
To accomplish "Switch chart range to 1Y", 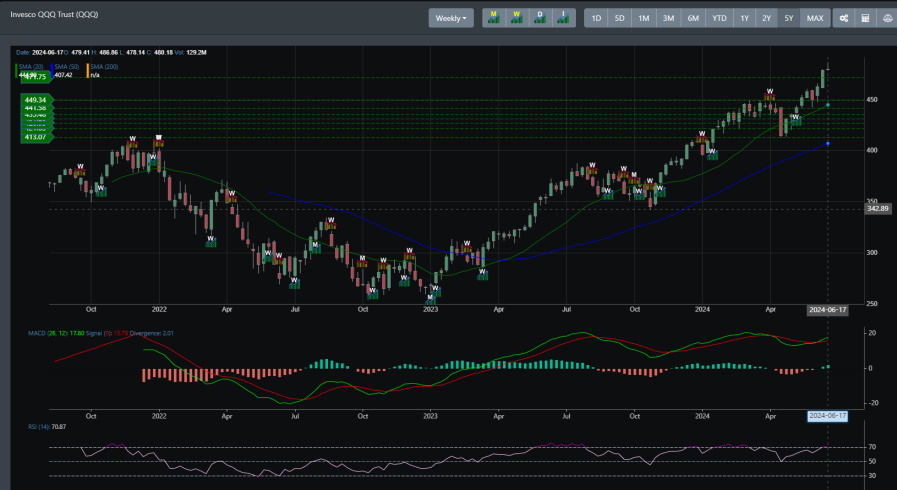I will click(x=744, y=18).
